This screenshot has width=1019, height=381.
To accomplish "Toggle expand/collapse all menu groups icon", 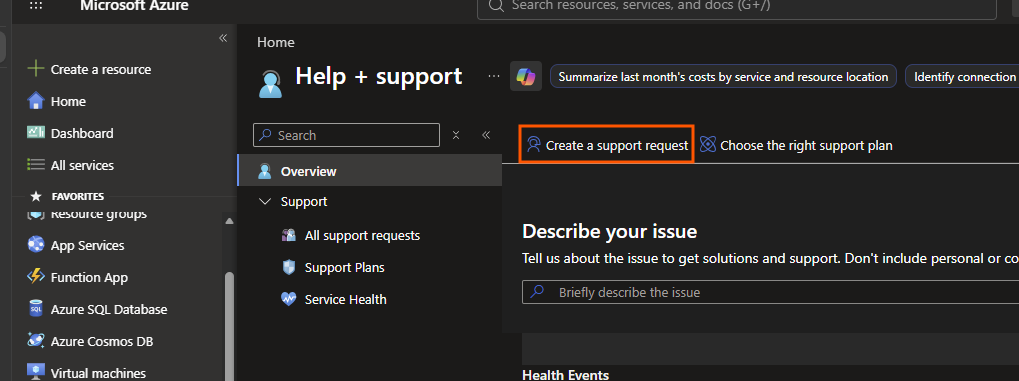I will click(456, 135).
